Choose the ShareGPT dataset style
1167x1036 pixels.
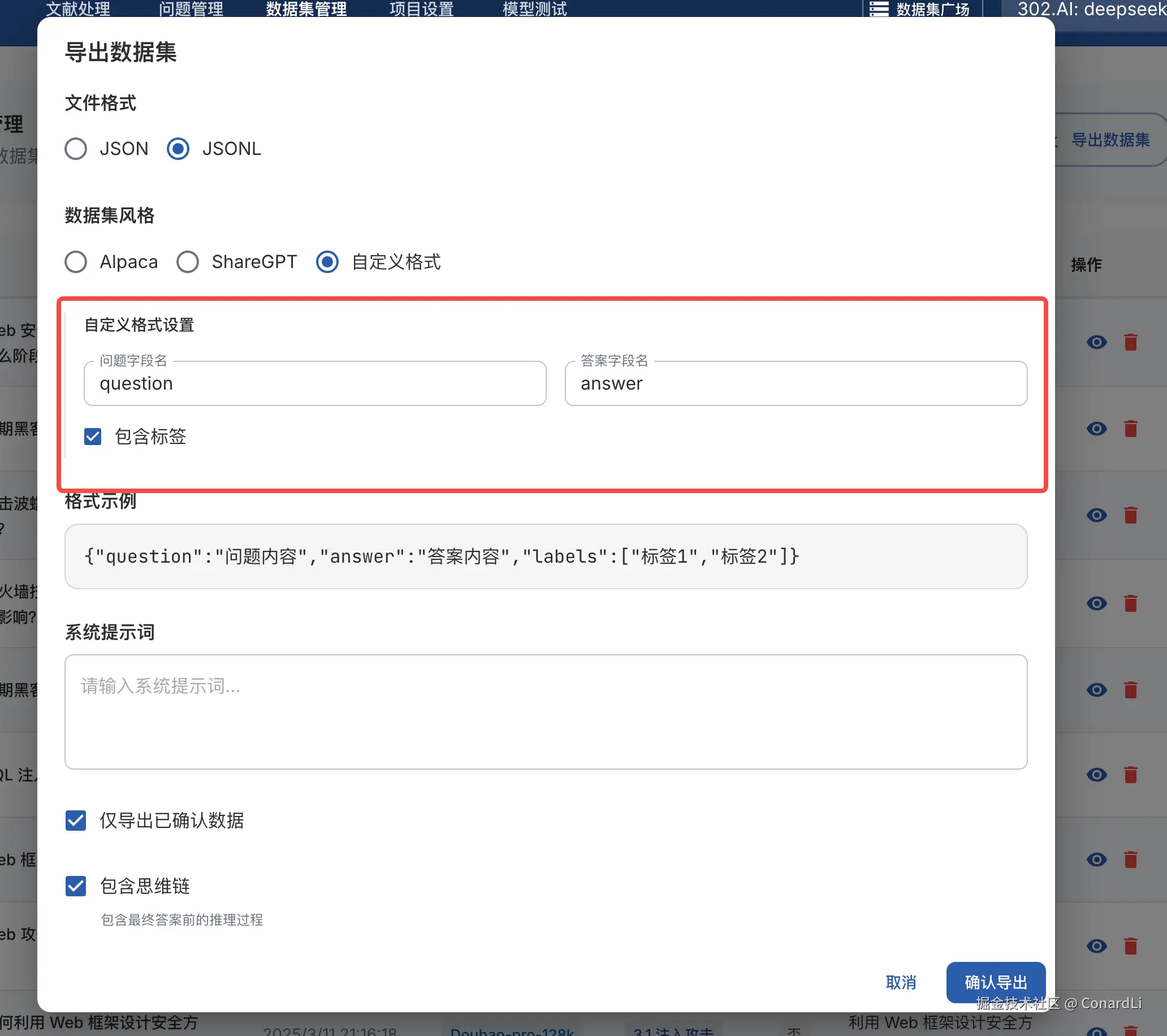[x=188, y=262]
